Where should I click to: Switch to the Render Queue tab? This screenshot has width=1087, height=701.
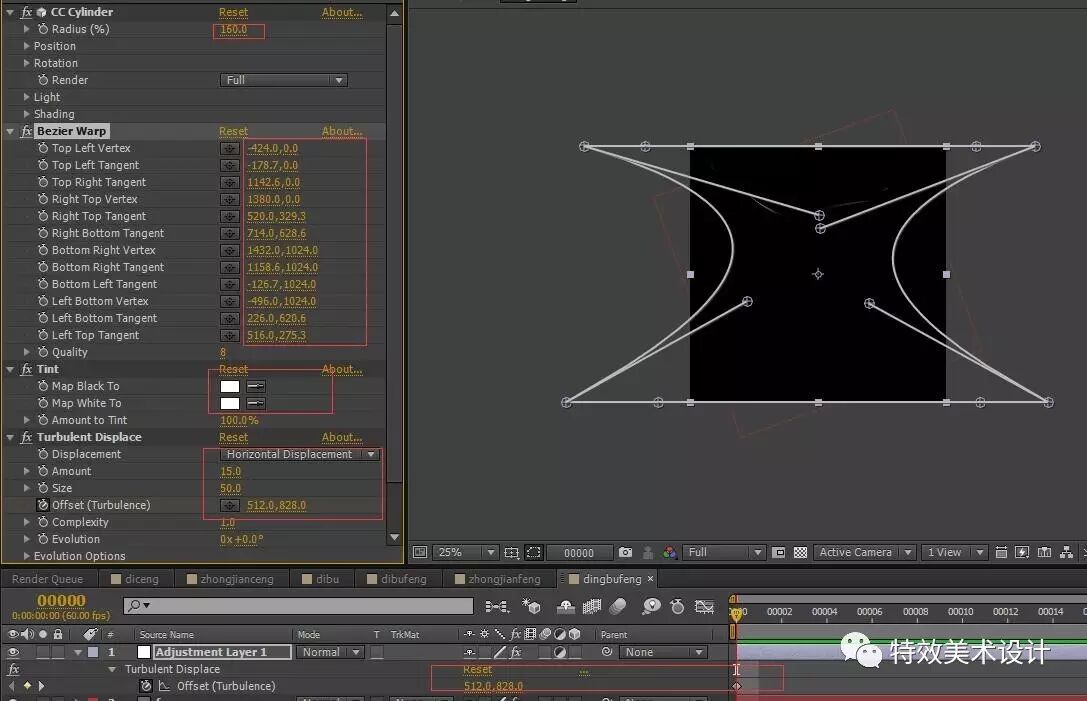[x=47, y=579]
